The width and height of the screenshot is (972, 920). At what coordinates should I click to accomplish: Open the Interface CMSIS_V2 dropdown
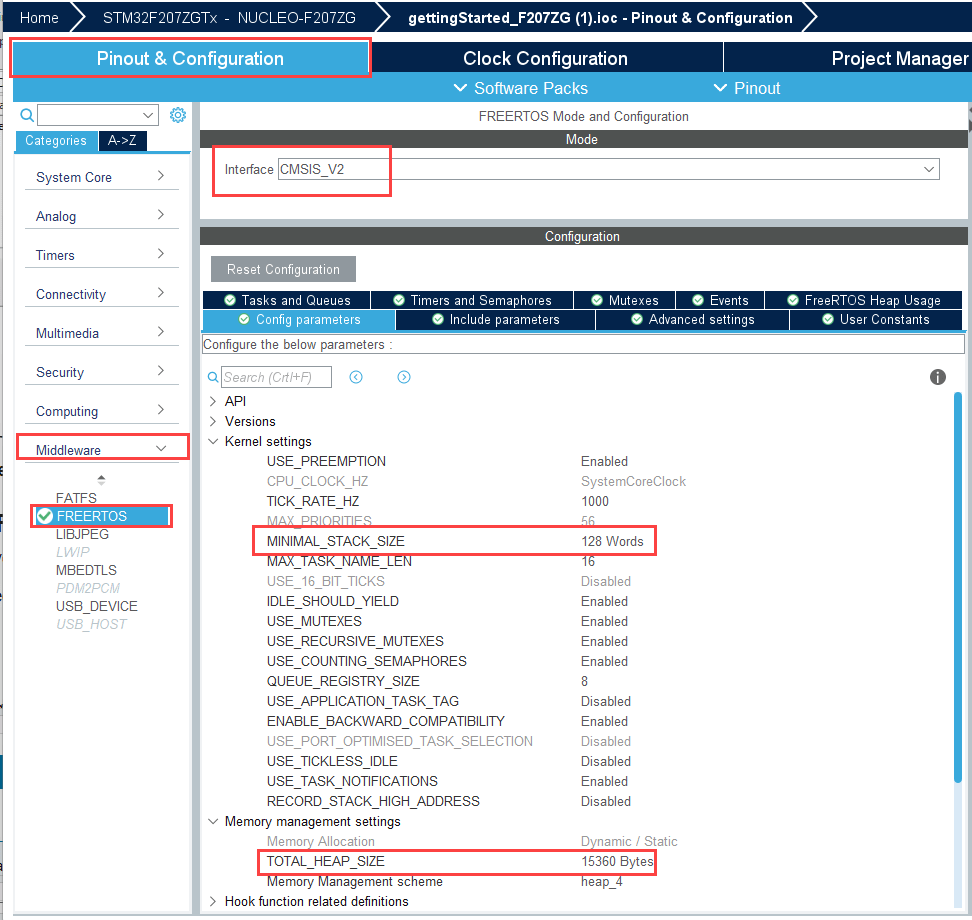[928, 169]
